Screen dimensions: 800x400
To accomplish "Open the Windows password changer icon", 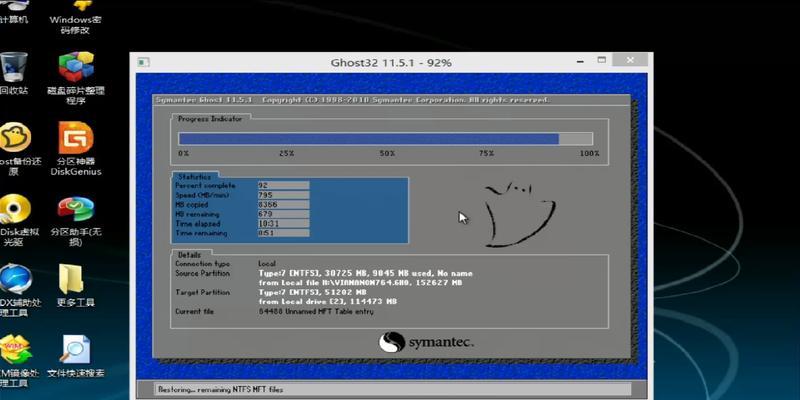I will (76, 17).
